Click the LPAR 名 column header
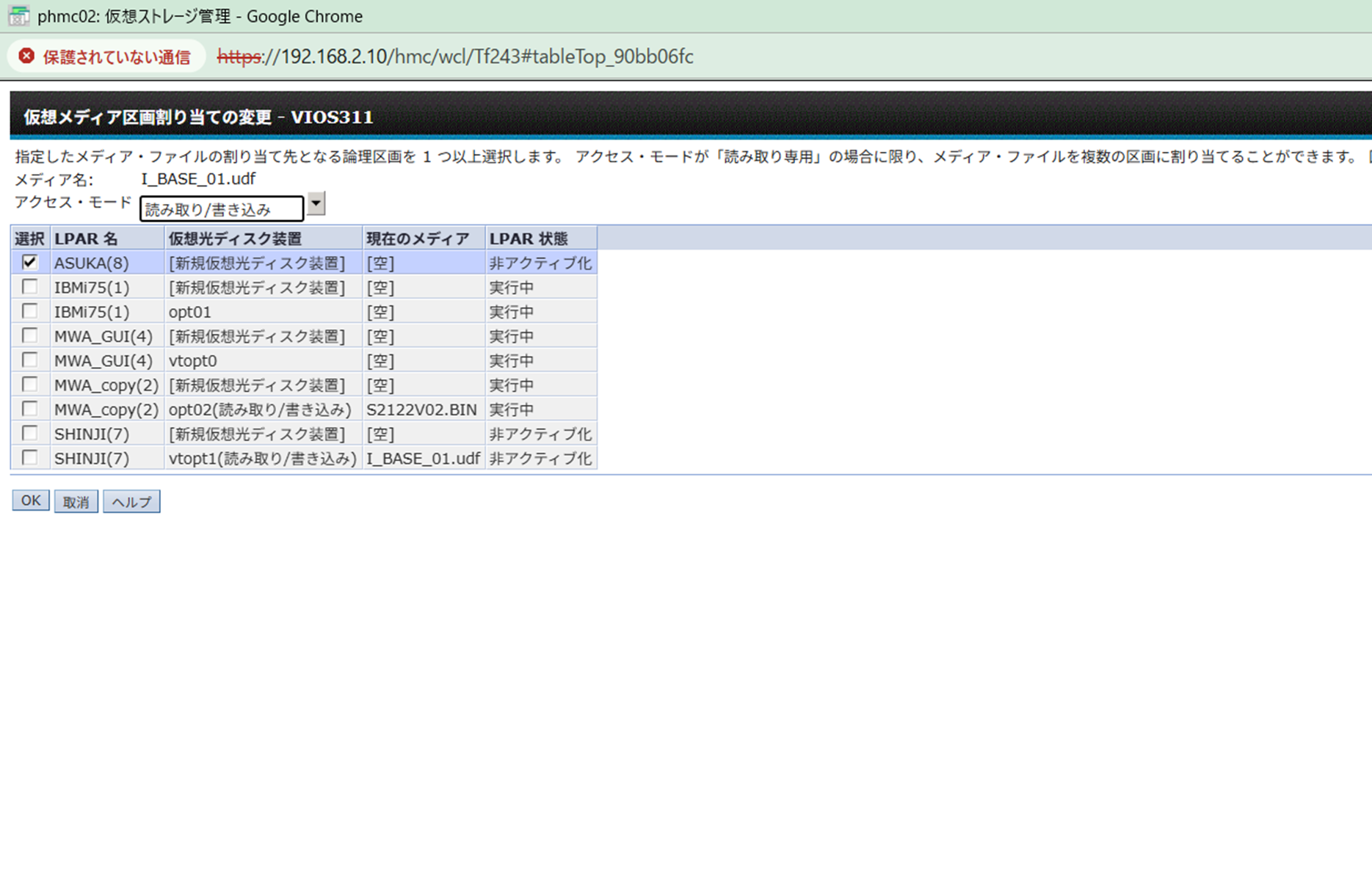1372x874 pixels. click(x=107, y=238)
